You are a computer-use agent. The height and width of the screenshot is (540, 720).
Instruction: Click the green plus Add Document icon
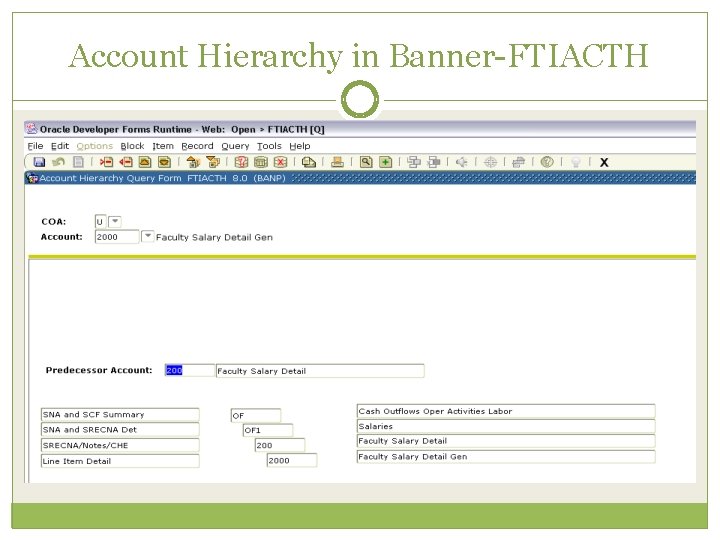click(x=386, y=162)
